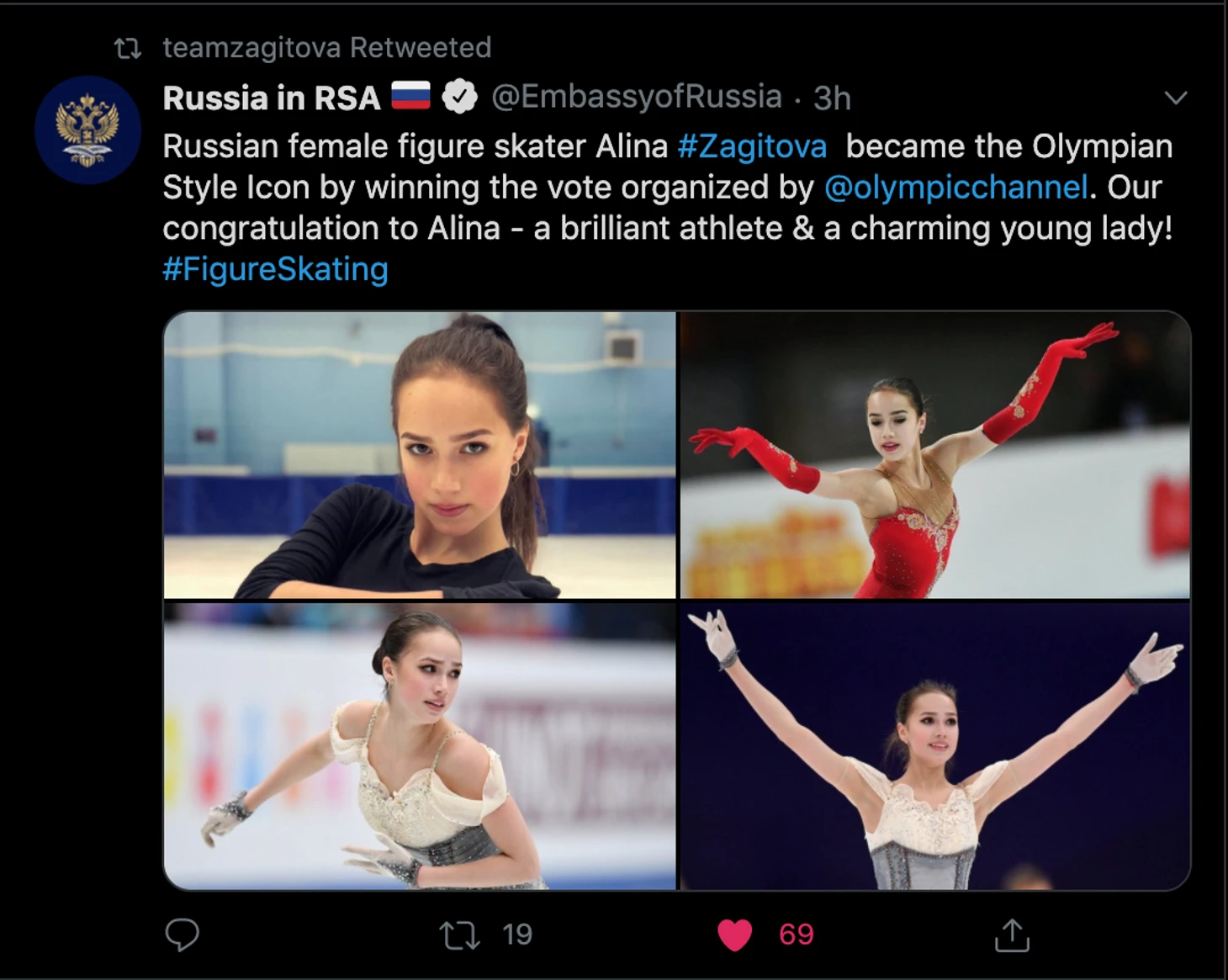Viewport: 1228px width, 980px height.
Task: Open the #FigureSkating hashtag link
Action: point(275,269)
